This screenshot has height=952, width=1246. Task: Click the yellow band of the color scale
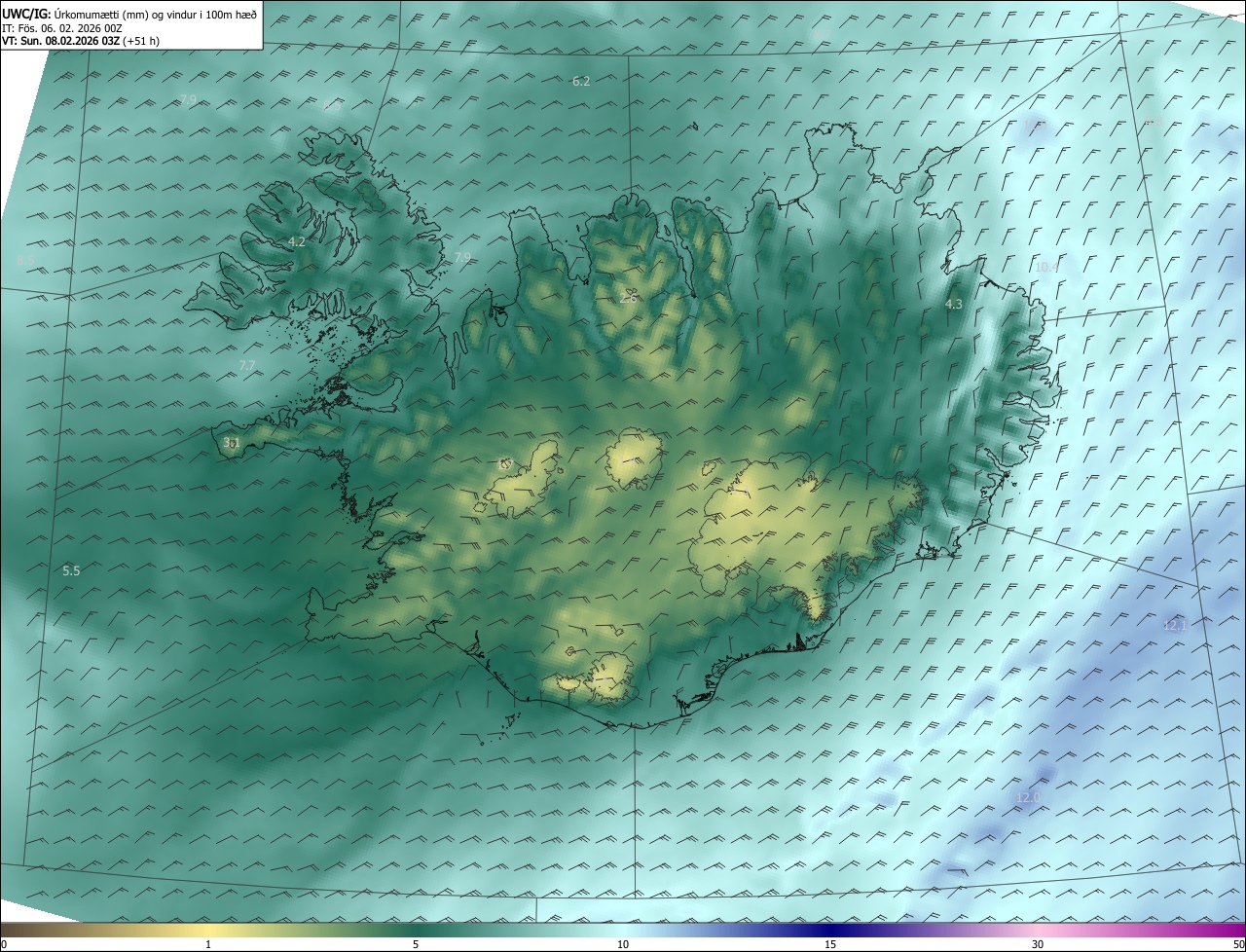[209, 931]
